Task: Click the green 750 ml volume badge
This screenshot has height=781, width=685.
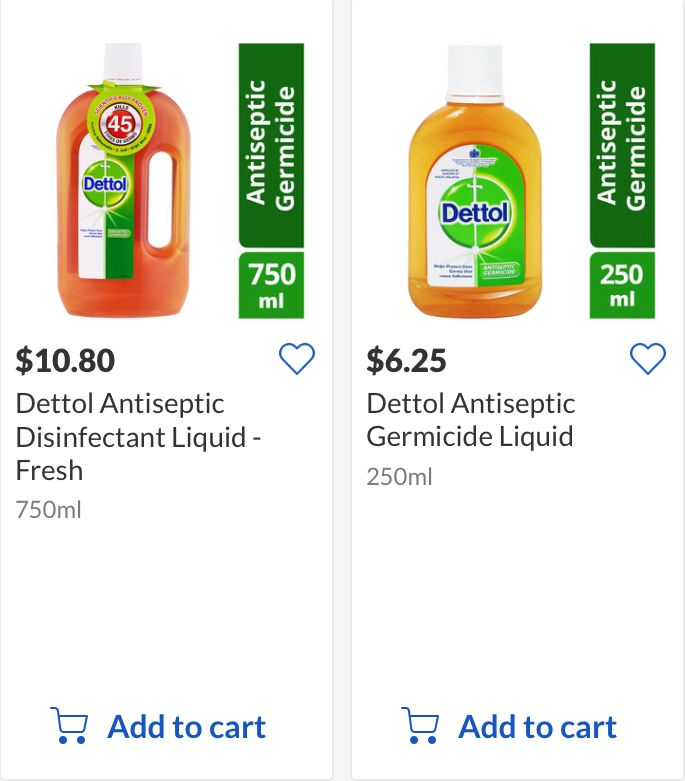Action: [271, 285]
